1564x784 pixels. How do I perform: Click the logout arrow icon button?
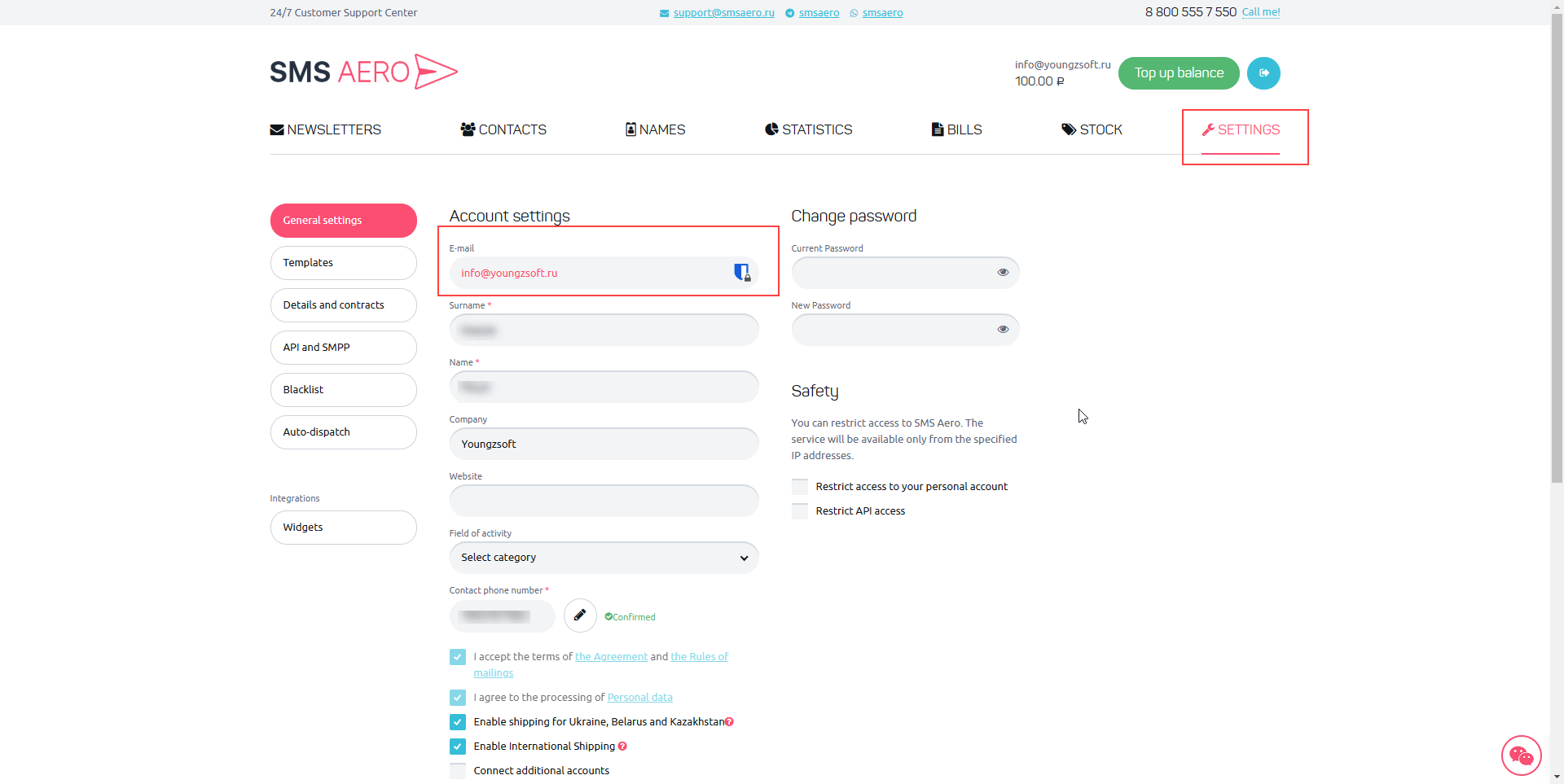(x=1263, y=73)
